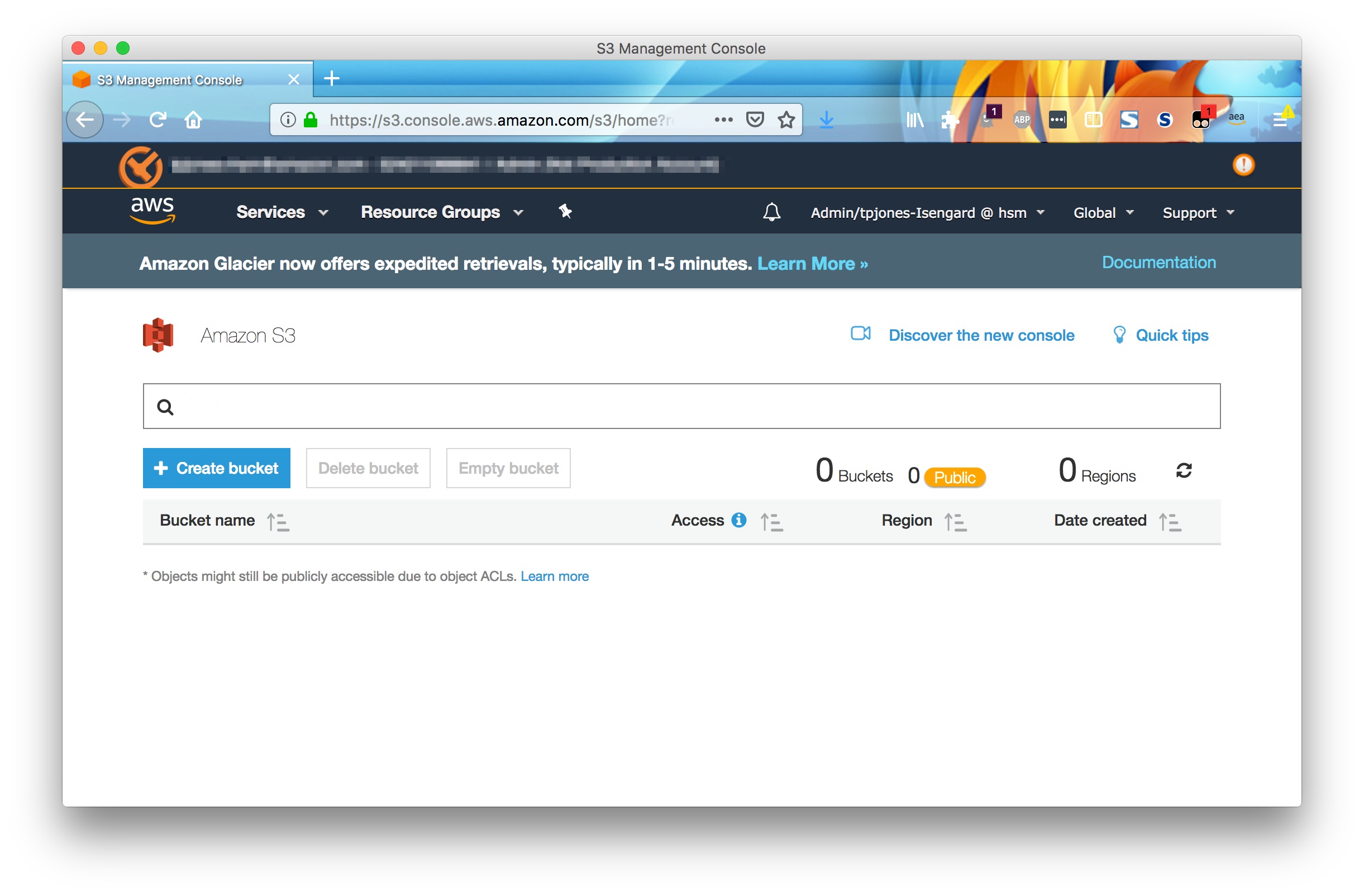Click the Discover console video camera icon

[861, 333]
